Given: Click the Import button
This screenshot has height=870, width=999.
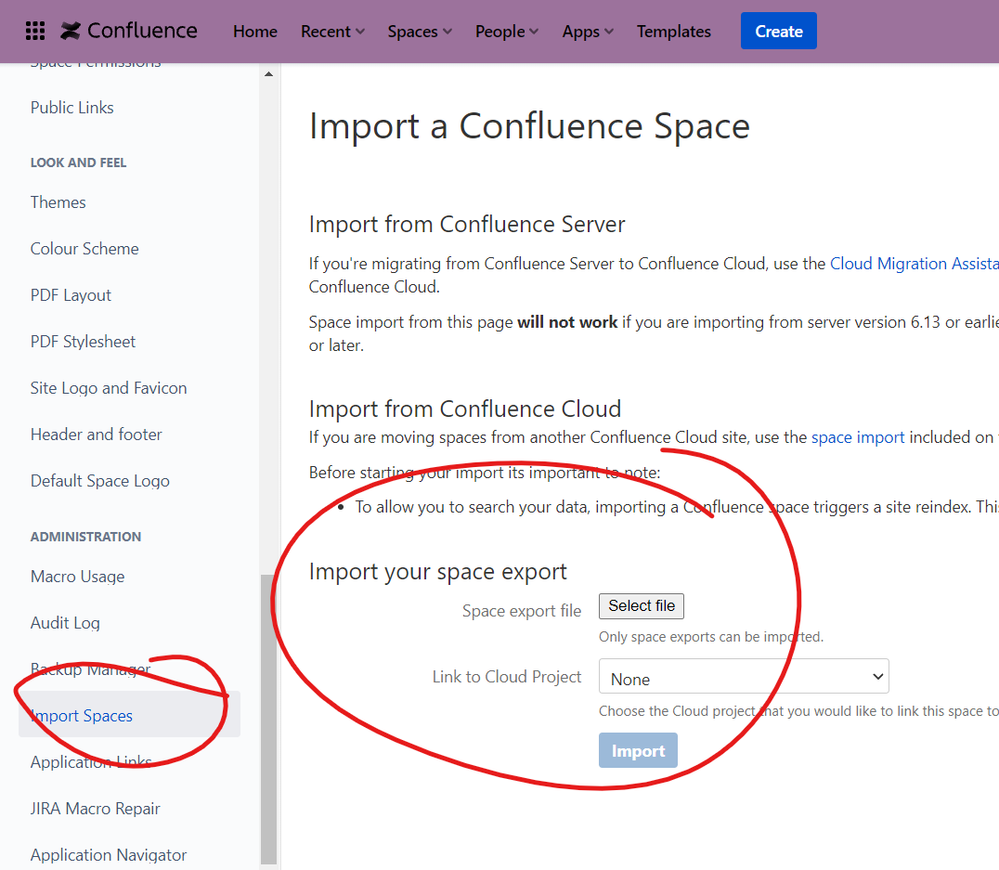Looking at the screenshot, I should click(x=637, y=750).
